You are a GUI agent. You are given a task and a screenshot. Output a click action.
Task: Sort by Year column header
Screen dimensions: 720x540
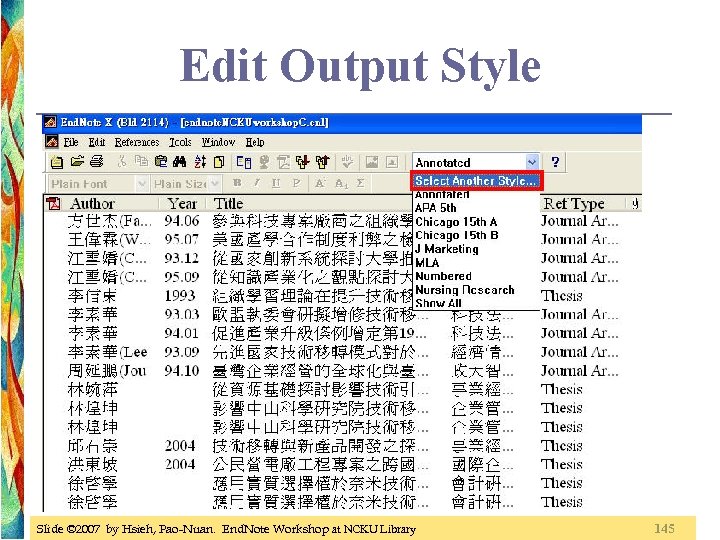pyautogui.click(x=182, y=203)
